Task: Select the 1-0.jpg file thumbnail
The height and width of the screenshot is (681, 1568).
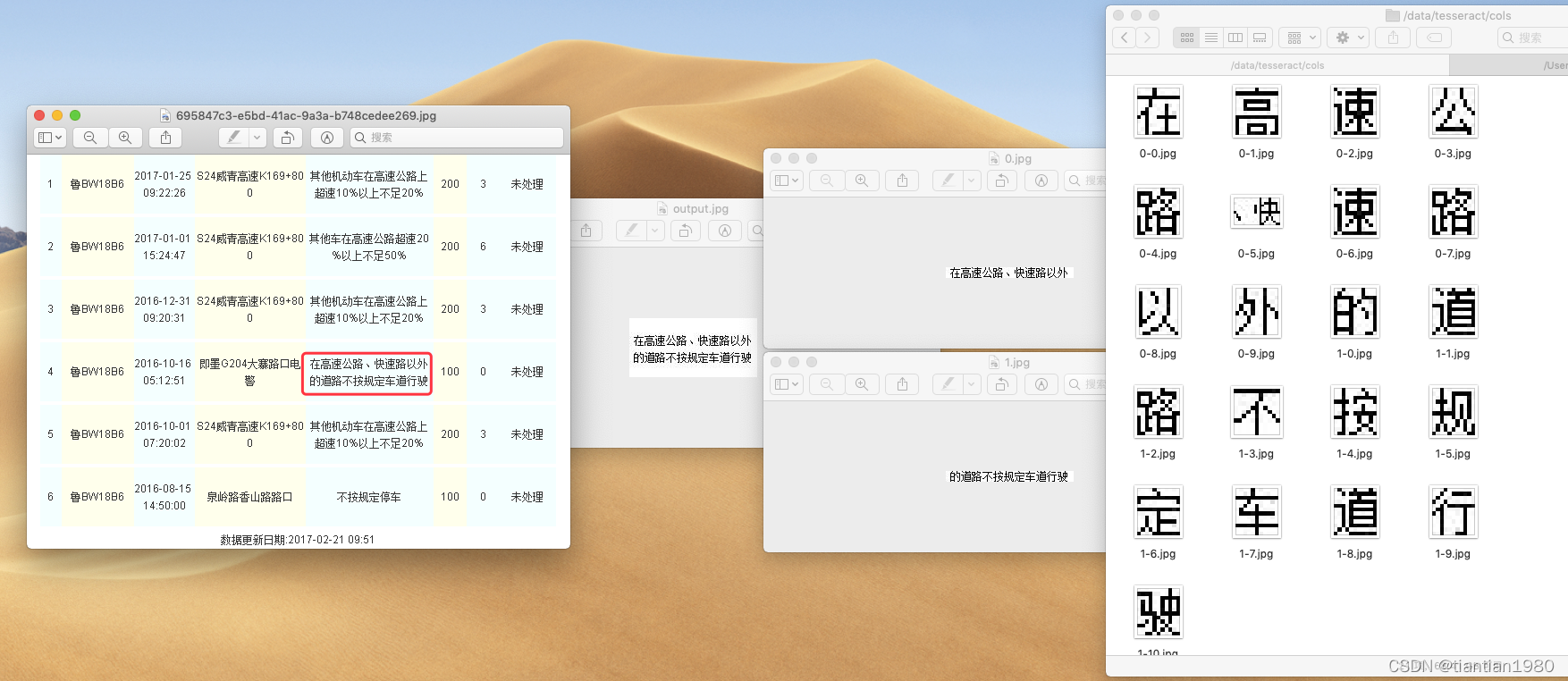Action: (x=1354, y=312)
